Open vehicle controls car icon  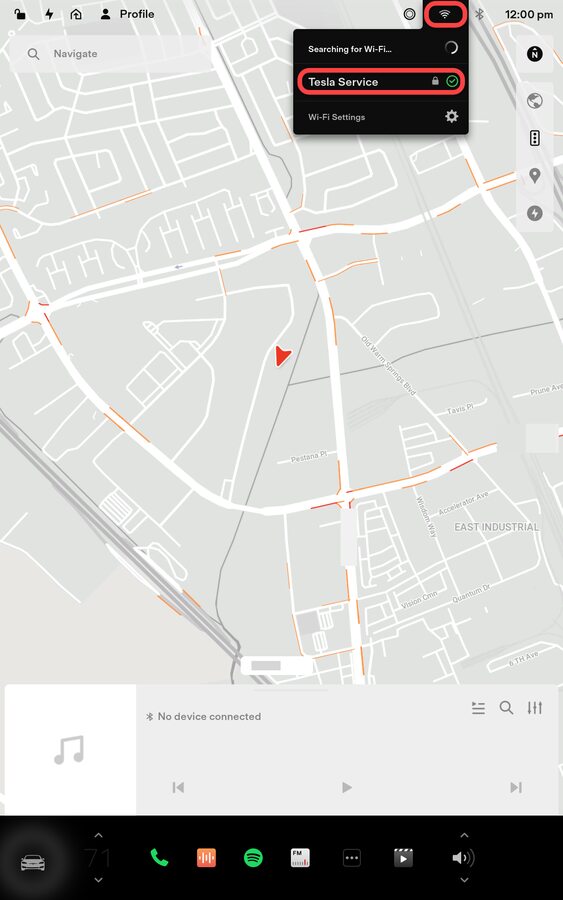click(x=33, y=862)
